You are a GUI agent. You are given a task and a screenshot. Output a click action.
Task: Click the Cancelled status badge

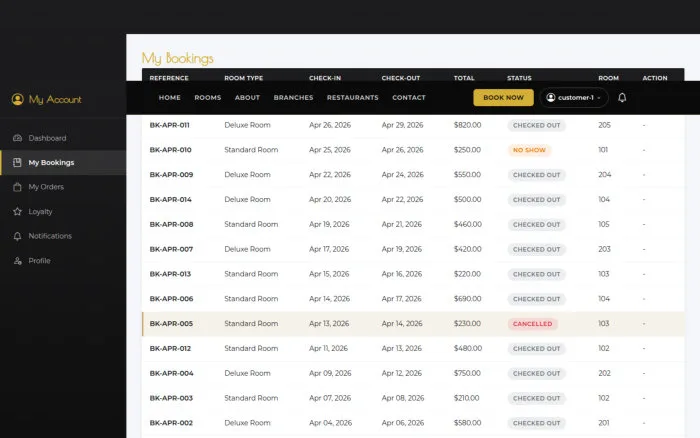(532, 324)
